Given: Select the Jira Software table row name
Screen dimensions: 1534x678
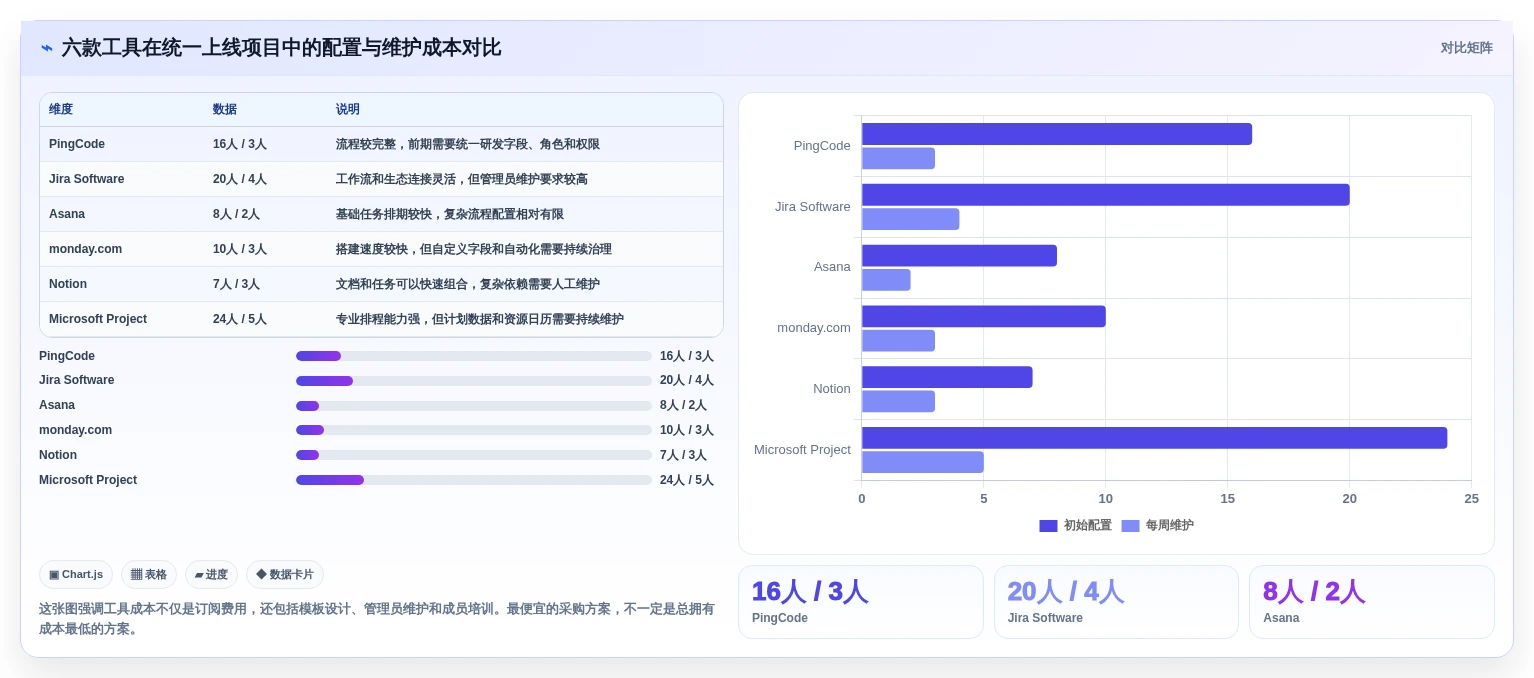Looking at the screenshot, I should 87,179.
